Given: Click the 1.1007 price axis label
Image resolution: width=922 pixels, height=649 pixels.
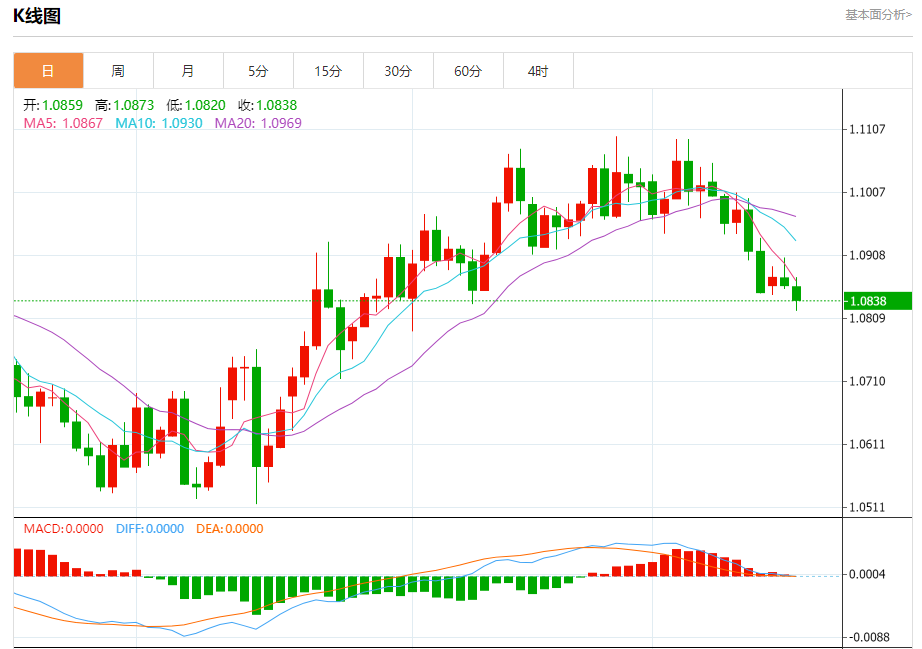Looking at the screenshot, I should point(867,192).
